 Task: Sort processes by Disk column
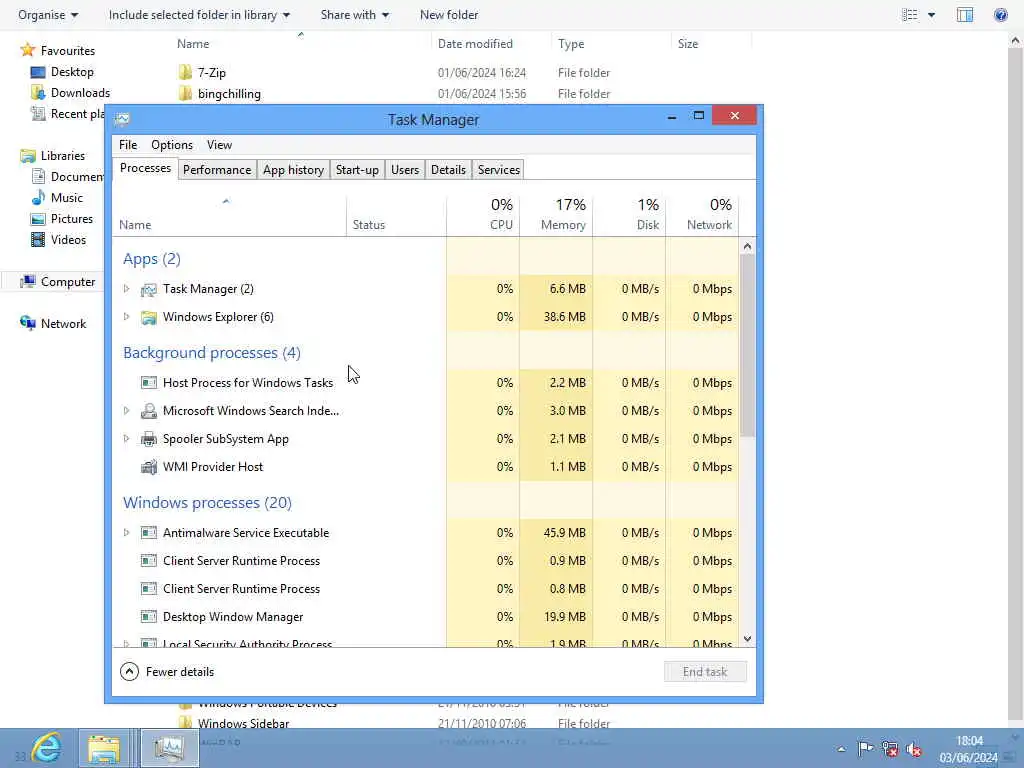click(x=630, y=215)
